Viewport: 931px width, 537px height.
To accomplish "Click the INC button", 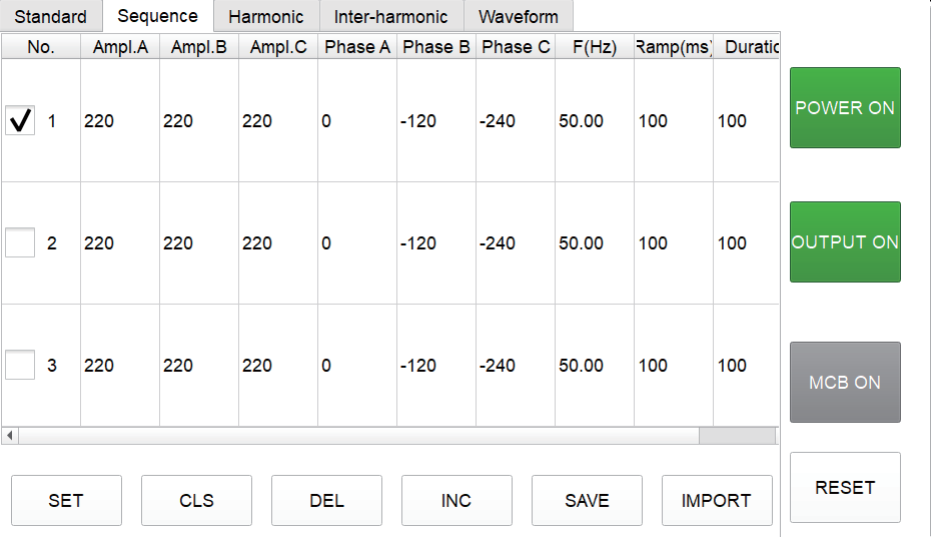I will pyautogui.click(x=456, y=500).
